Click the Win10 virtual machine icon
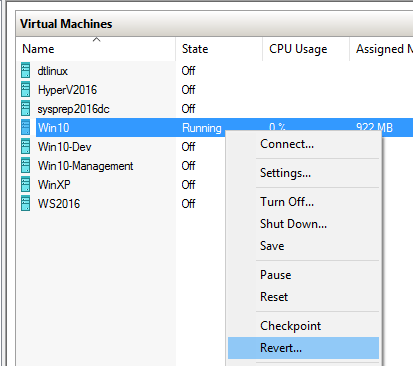This screenshot has width=413, height=366. click(25, 127)
